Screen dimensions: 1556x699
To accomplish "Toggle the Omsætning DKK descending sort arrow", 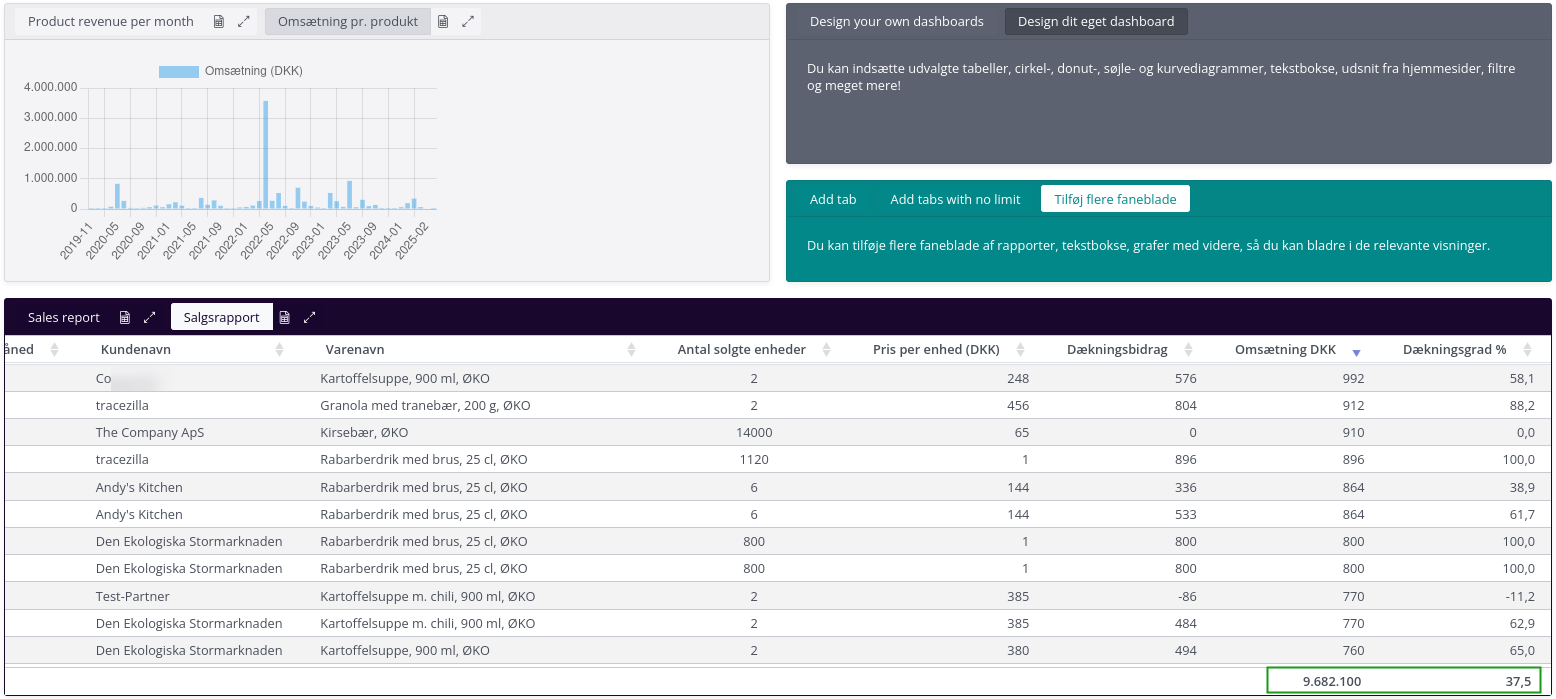I will coord(1357,352).
